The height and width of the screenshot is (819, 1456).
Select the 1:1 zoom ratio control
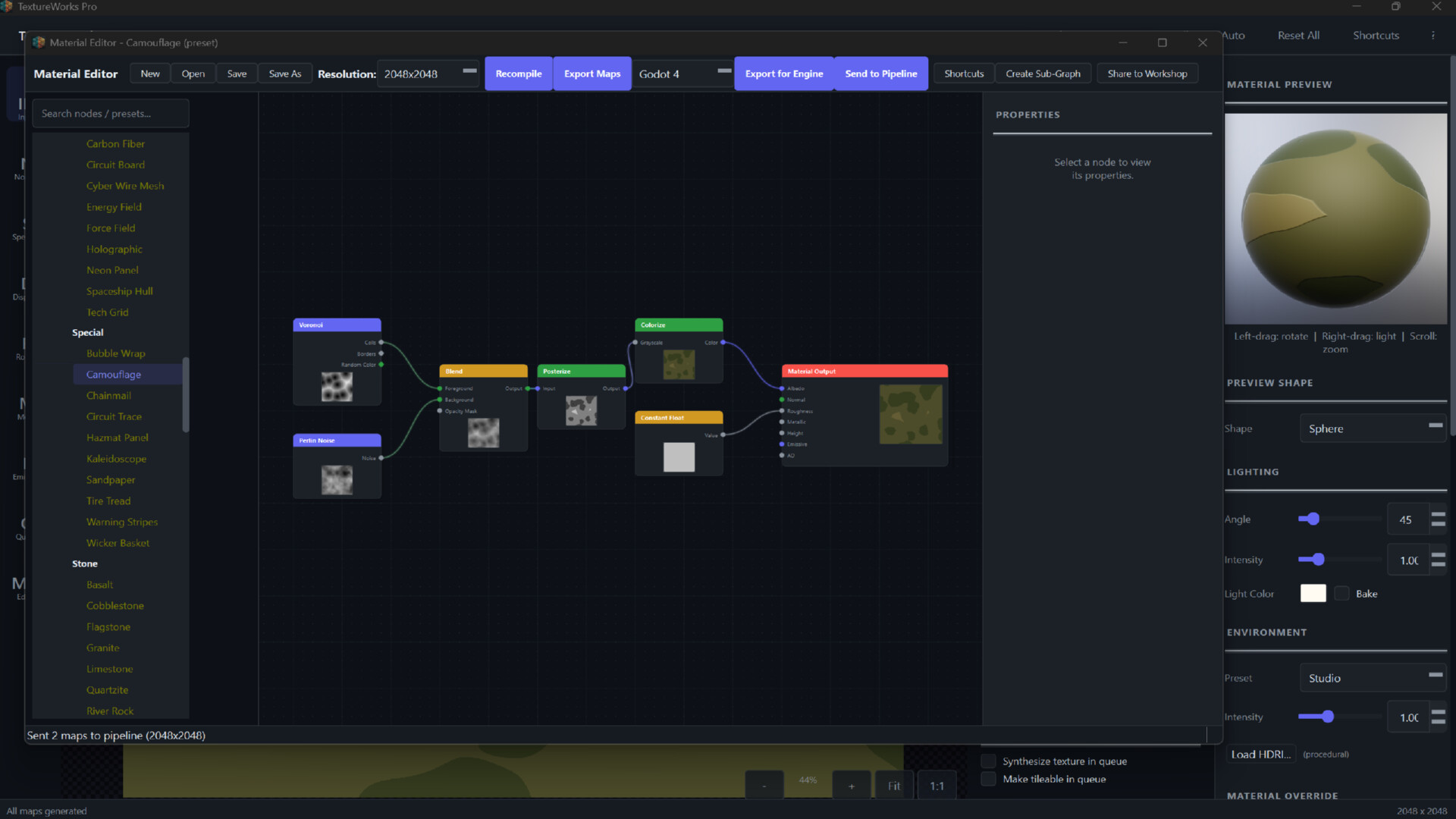tap(937, 785)
